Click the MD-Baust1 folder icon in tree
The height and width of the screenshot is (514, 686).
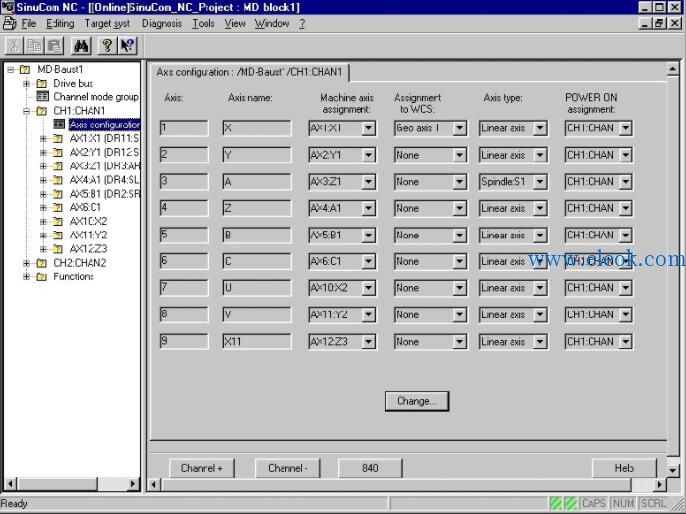(x=25, y=70)
